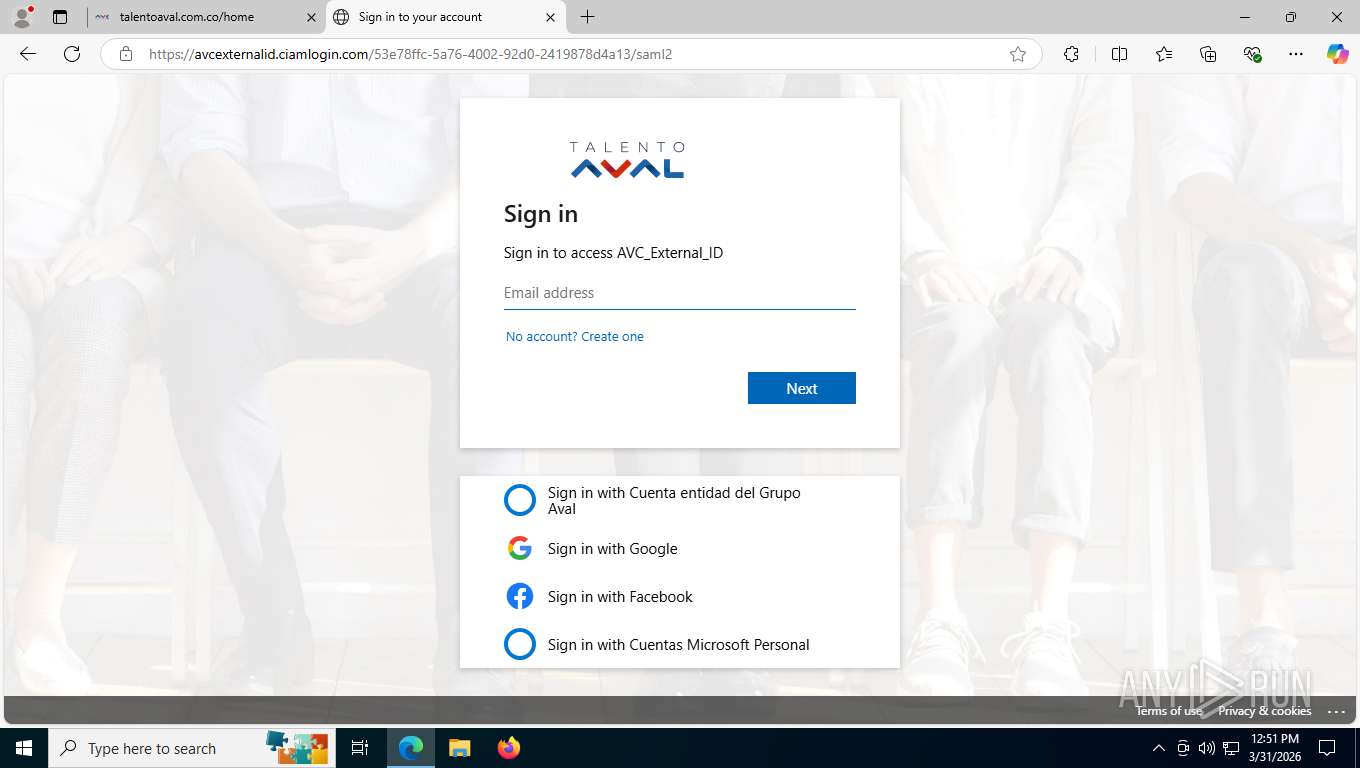Go back to the previous page

[x=28, y=54]
